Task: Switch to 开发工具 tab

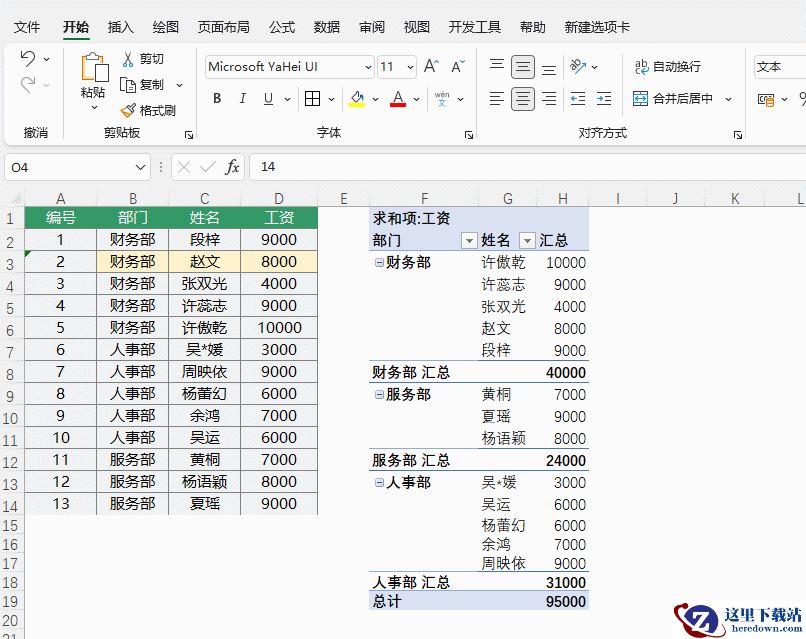Action: click(x=474, y=27)
